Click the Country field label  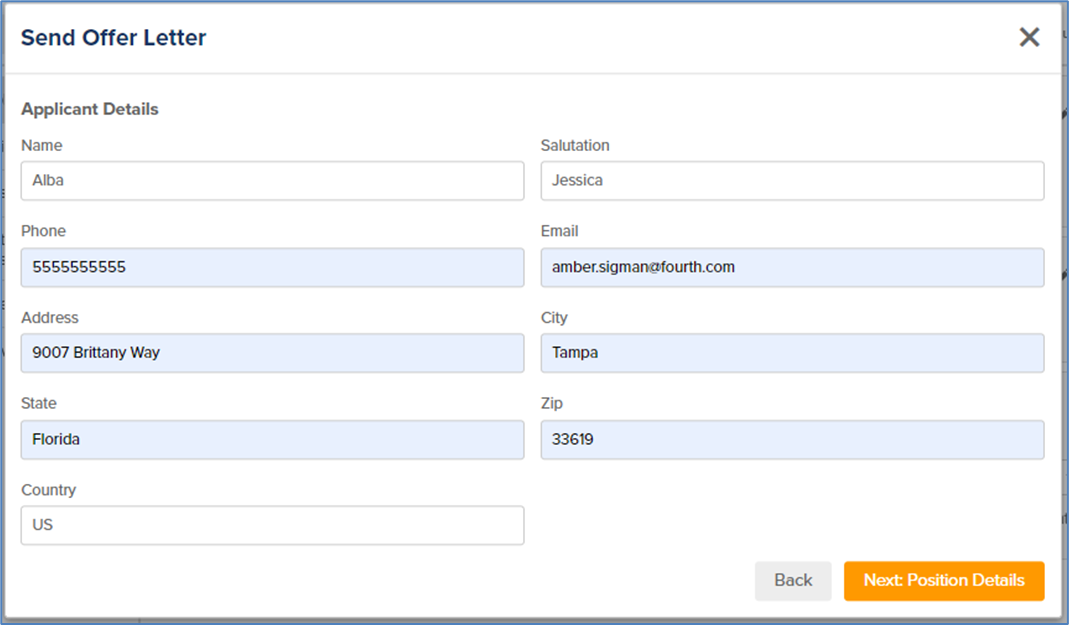pyautogui.click(x=49, y=490)
